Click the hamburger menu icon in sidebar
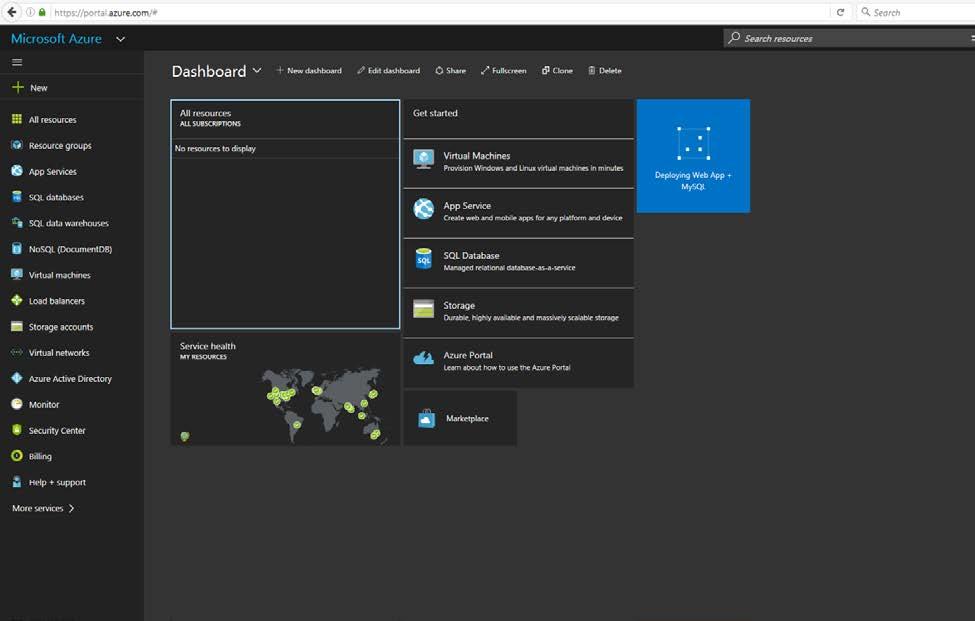 pos(17,62)
